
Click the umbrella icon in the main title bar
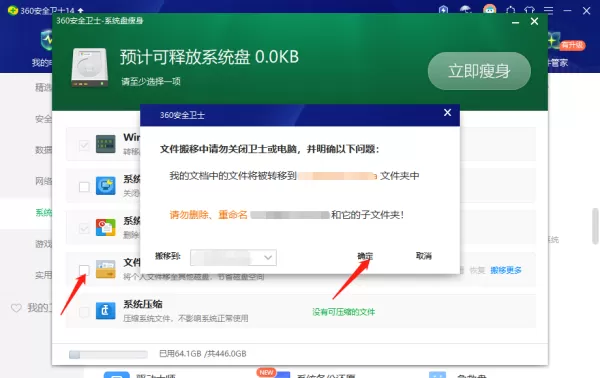466,10
